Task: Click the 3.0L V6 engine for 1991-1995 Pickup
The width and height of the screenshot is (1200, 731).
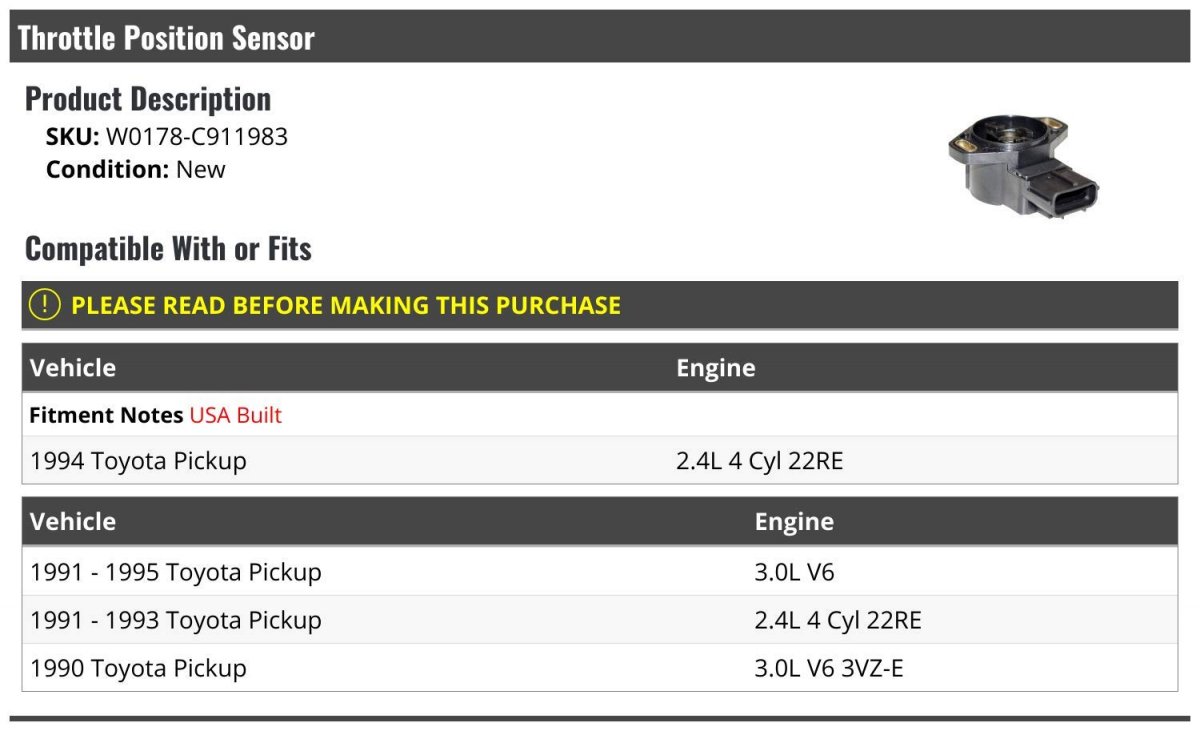Action: point(794,573)
